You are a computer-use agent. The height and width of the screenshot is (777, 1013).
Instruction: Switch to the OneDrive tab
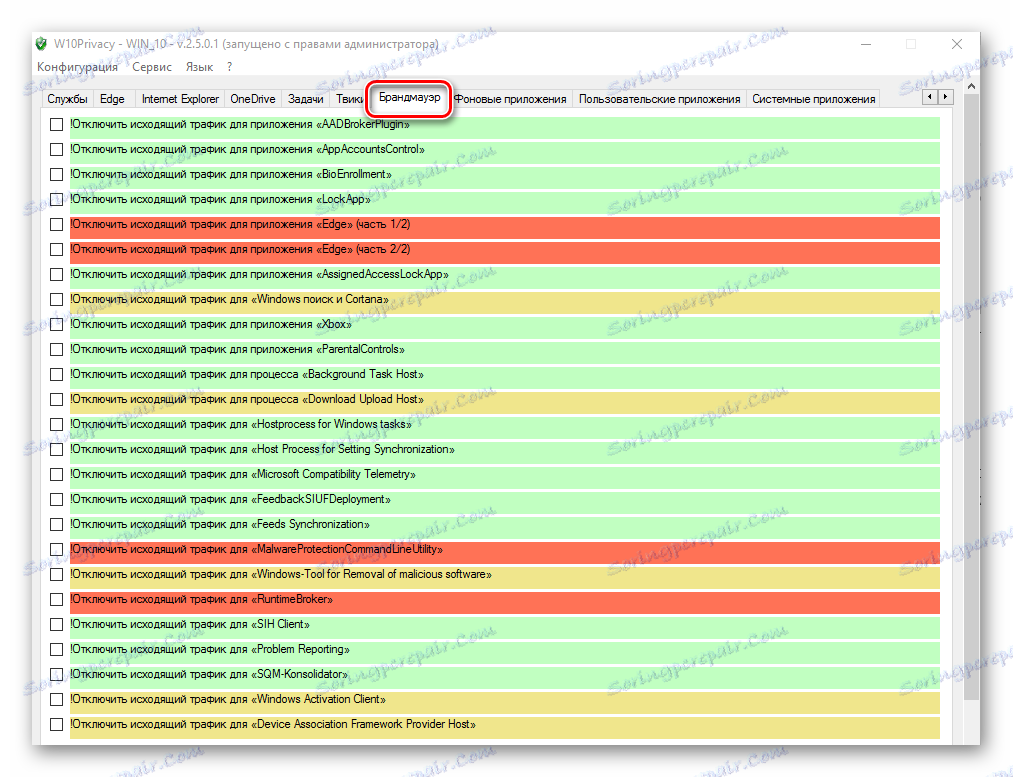tap(253, 99)
